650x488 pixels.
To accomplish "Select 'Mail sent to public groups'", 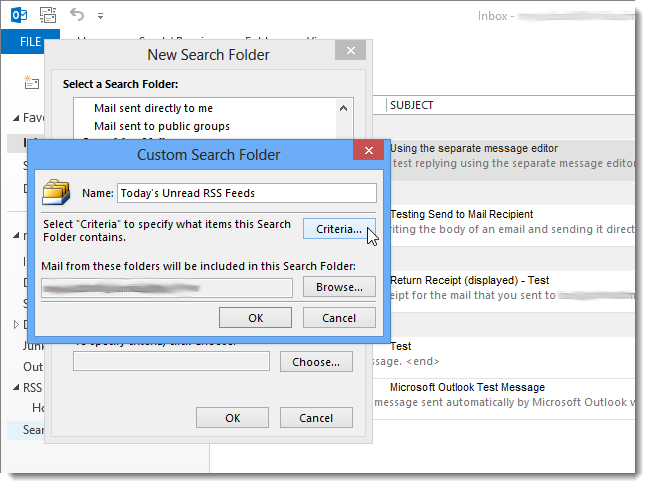I will tap(162, 126).
